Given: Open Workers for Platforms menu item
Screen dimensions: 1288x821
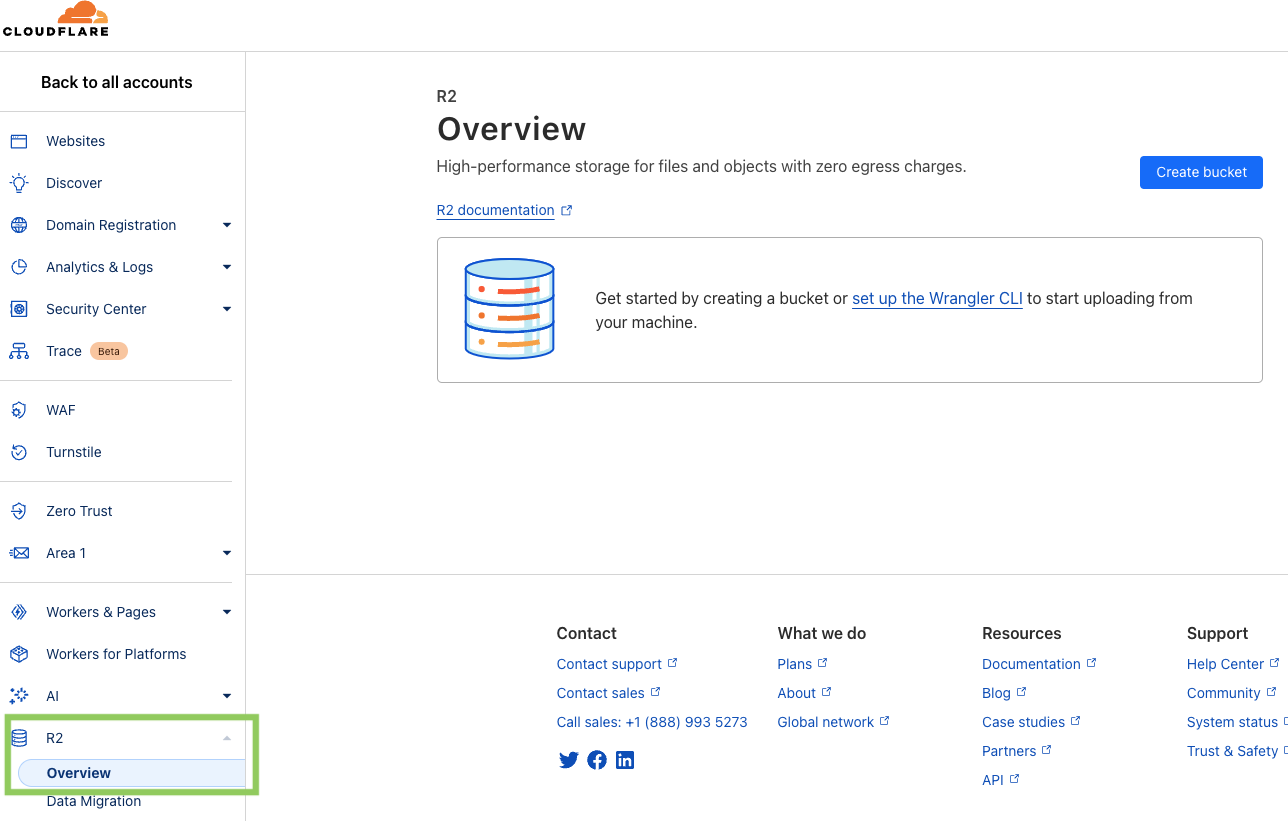Looking at the screenshot, I should (x=116, y=654).
